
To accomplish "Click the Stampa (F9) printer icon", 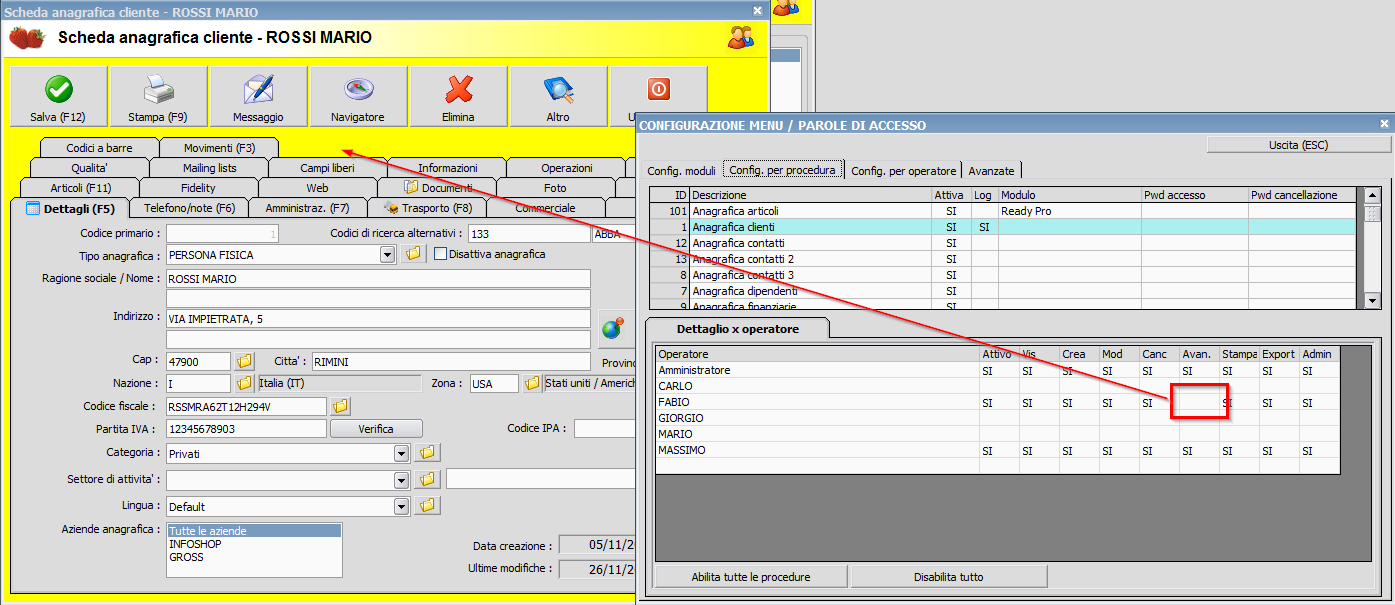I will pos(158,90).
